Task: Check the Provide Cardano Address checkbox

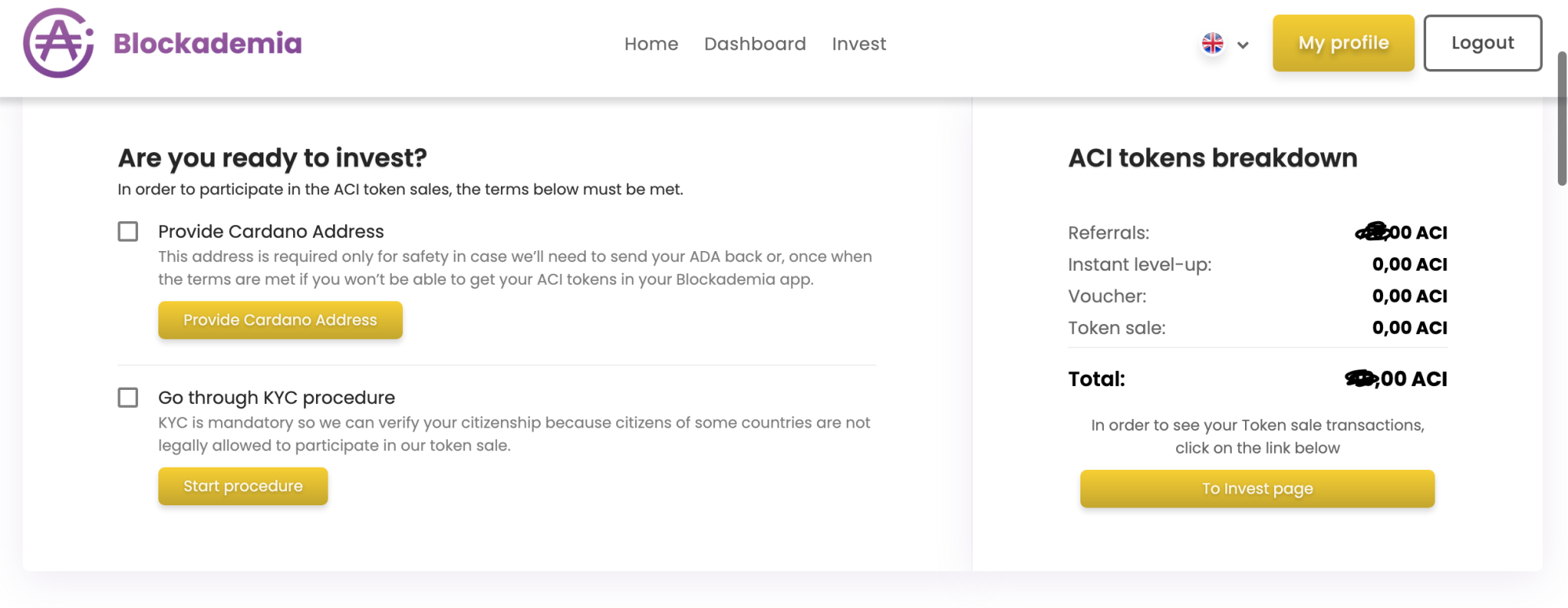Action: [128, 231]
